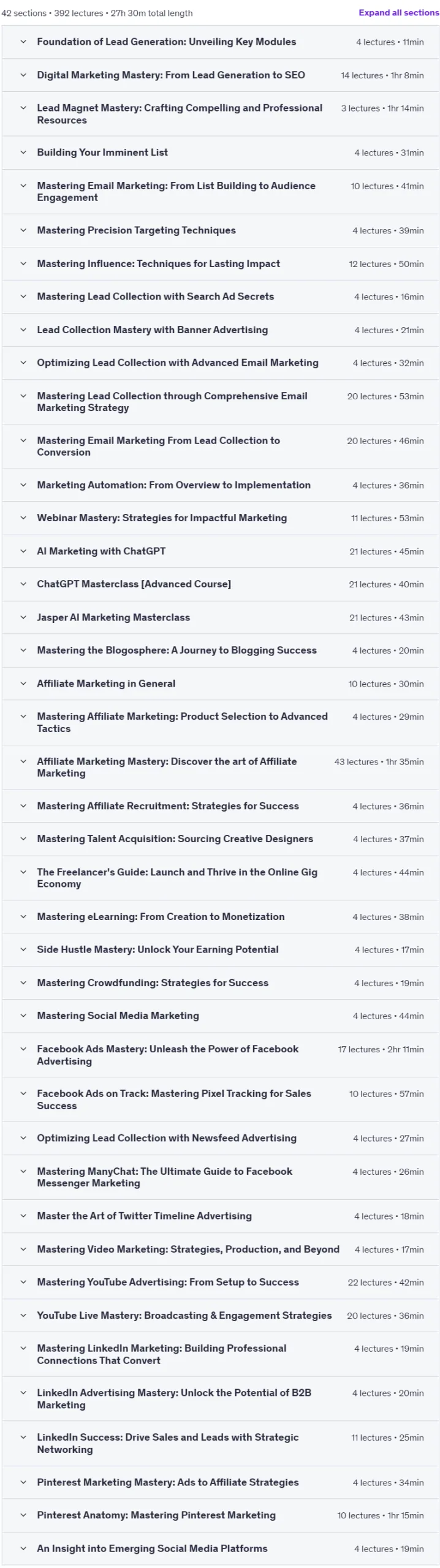Click the 43 lectures 1hr 35min label
Image resolution: width=440 pixels, height=1568 pixels.
(379, 762)
